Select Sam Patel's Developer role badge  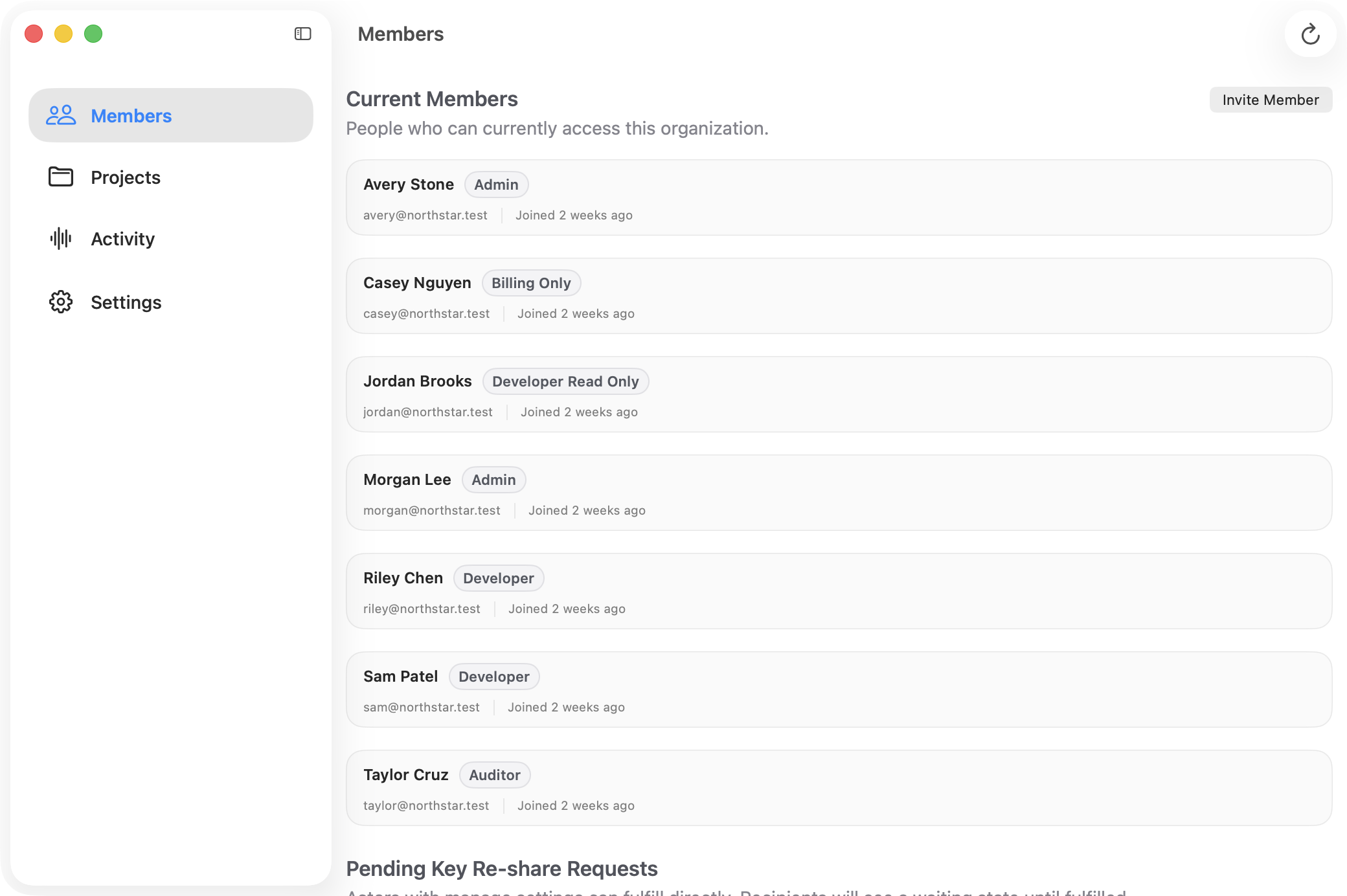[x=494, y=677]
